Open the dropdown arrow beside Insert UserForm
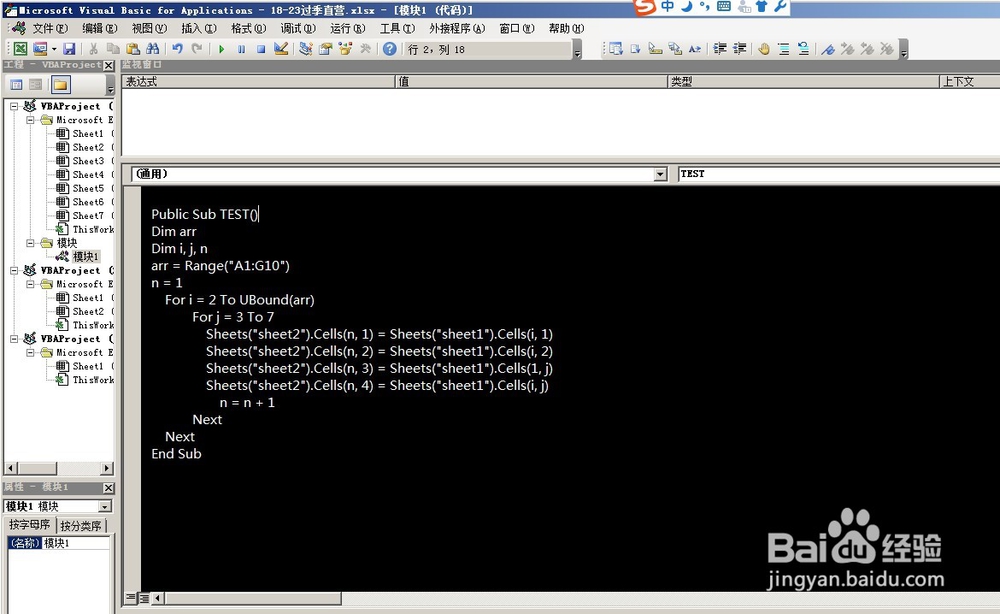The image size is (1000, 614). tap(54, 49)
